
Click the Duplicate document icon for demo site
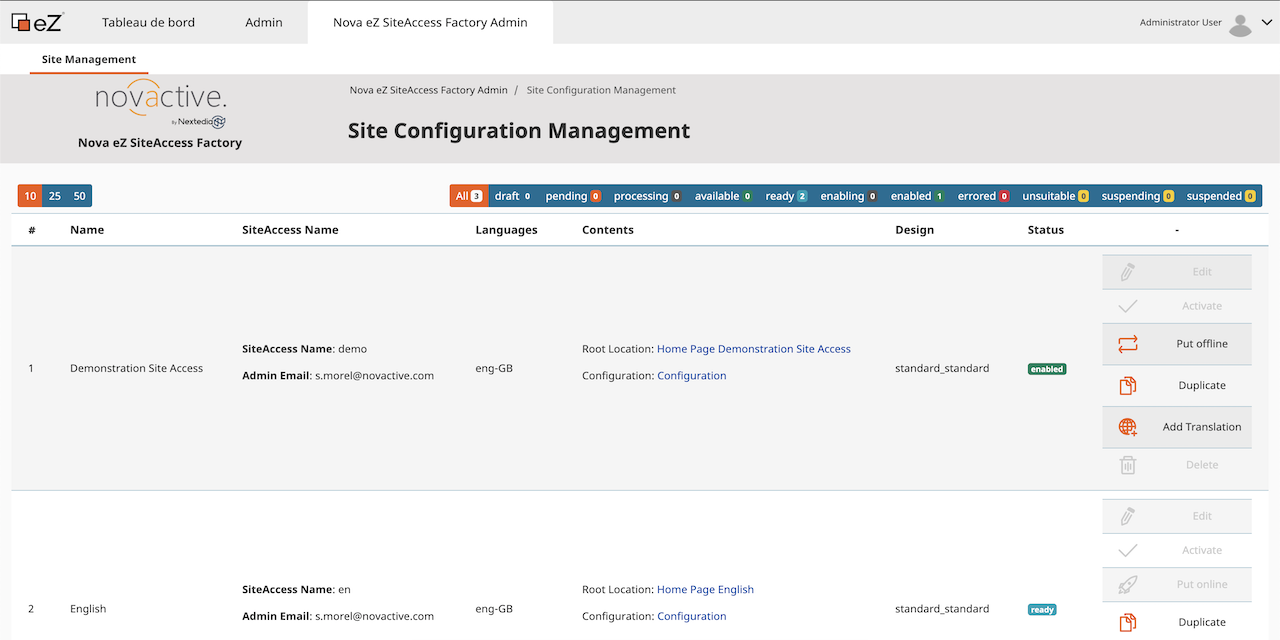(1128, 385)
